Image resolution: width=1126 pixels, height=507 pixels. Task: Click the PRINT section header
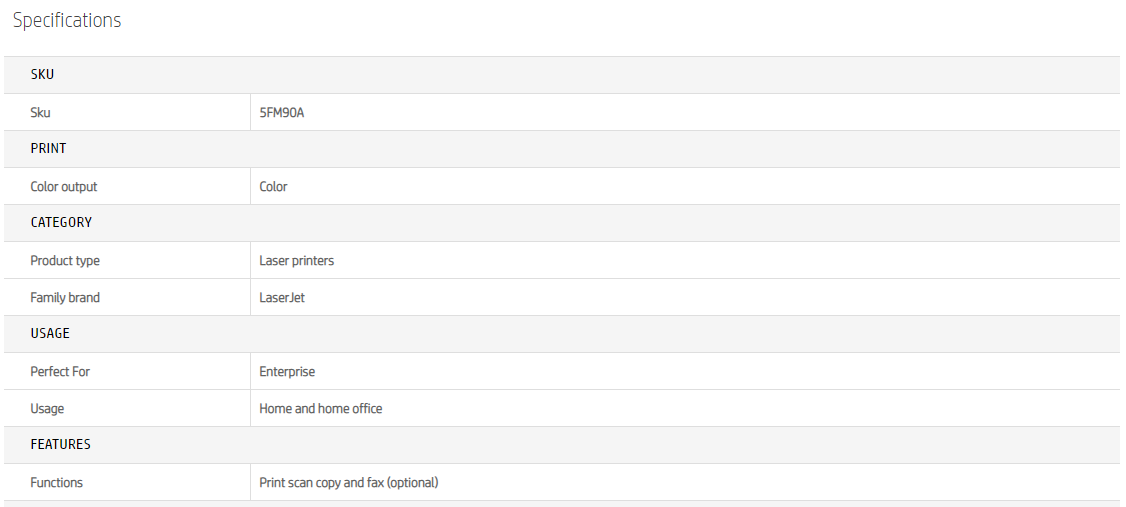pos(48,149)
